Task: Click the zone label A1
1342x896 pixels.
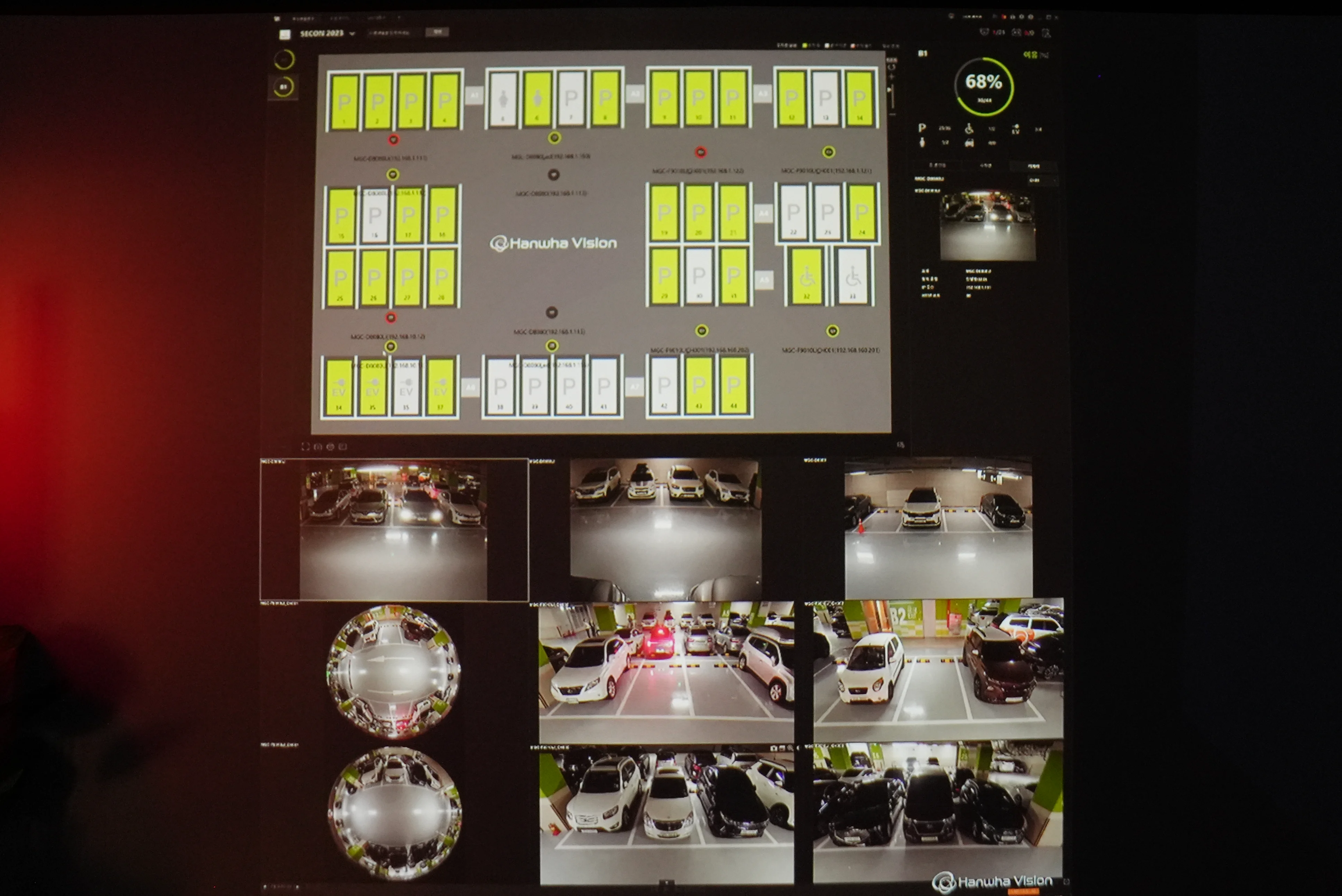Action: [474, 95]
